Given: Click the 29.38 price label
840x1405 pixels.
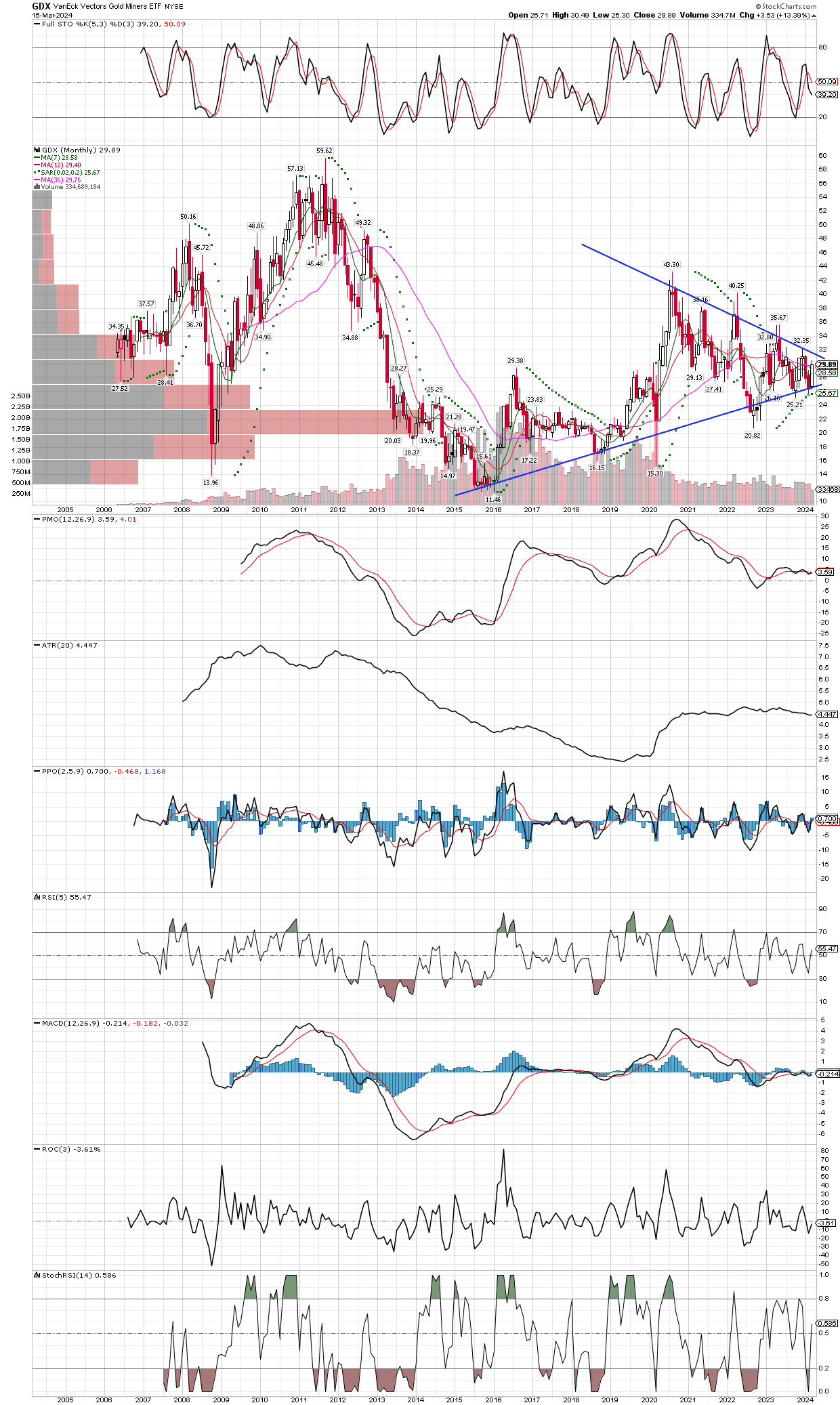Looking at the screenshot, I should [516, 361].
